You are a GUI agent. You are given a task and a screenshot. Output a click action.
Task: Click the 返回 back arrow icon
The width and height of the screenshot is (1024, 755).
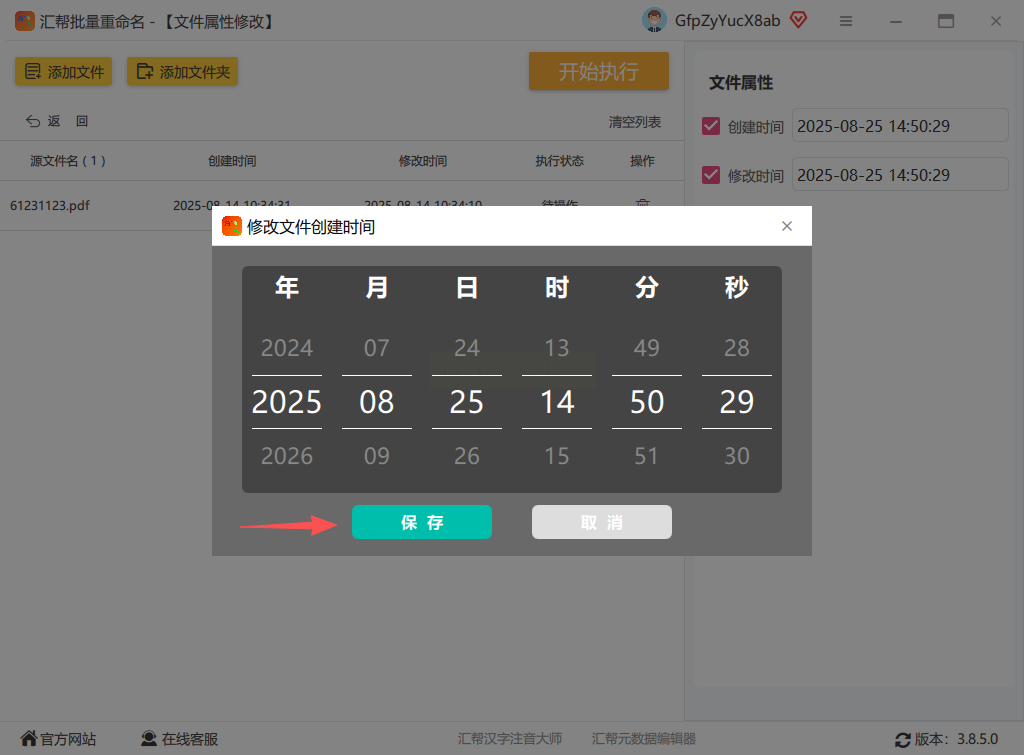tap(33, 121)
